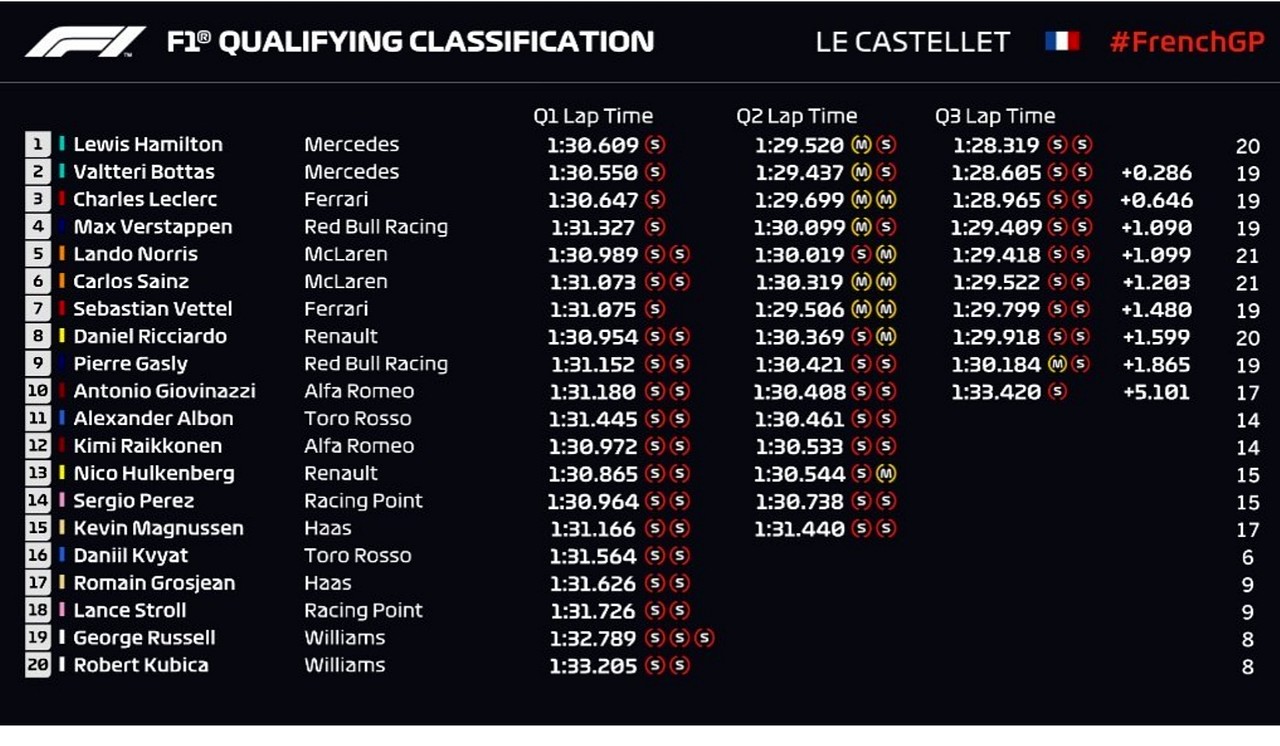Click the LE CASTELLET venue label
The image size is (1280, 746).
pyautogui.click(x=913, y=42)
